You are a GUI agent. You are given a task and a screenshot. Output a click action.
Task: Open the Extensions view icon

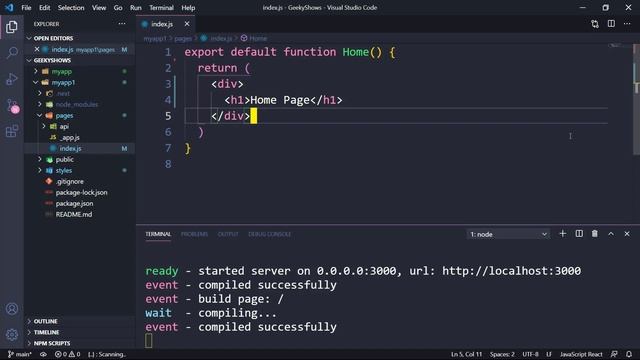coord(12,131)
